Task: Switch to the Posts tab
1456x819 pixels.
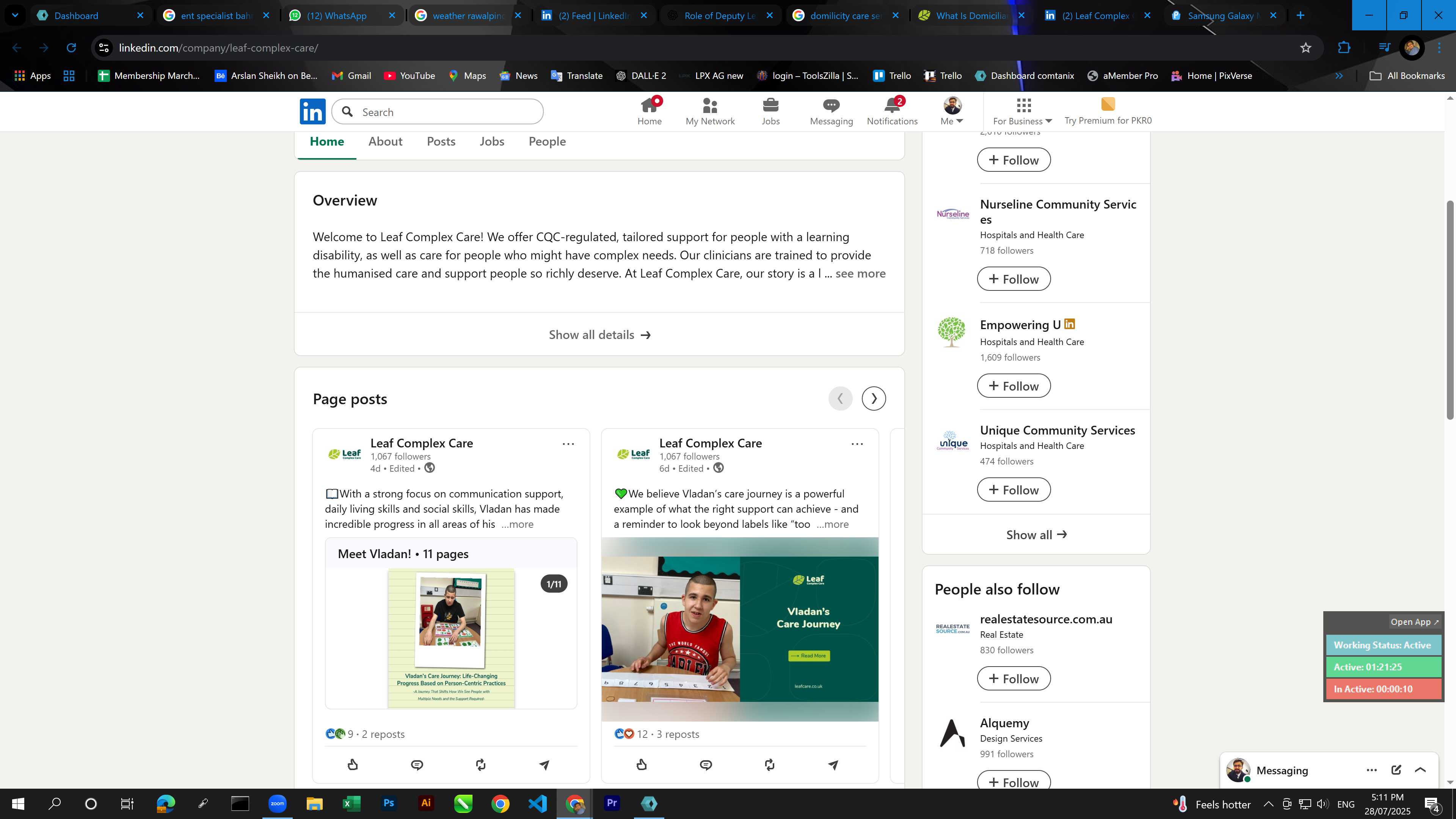Action: [x=441, y=141]
